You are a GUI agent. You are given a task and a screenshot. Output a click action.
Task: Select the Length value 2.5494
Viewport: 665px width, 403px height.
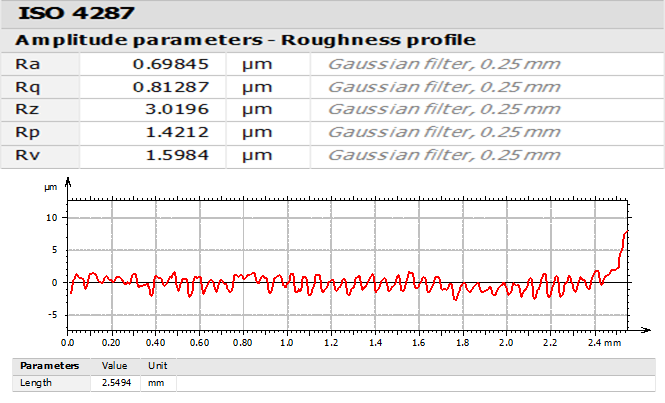point(116,383)
